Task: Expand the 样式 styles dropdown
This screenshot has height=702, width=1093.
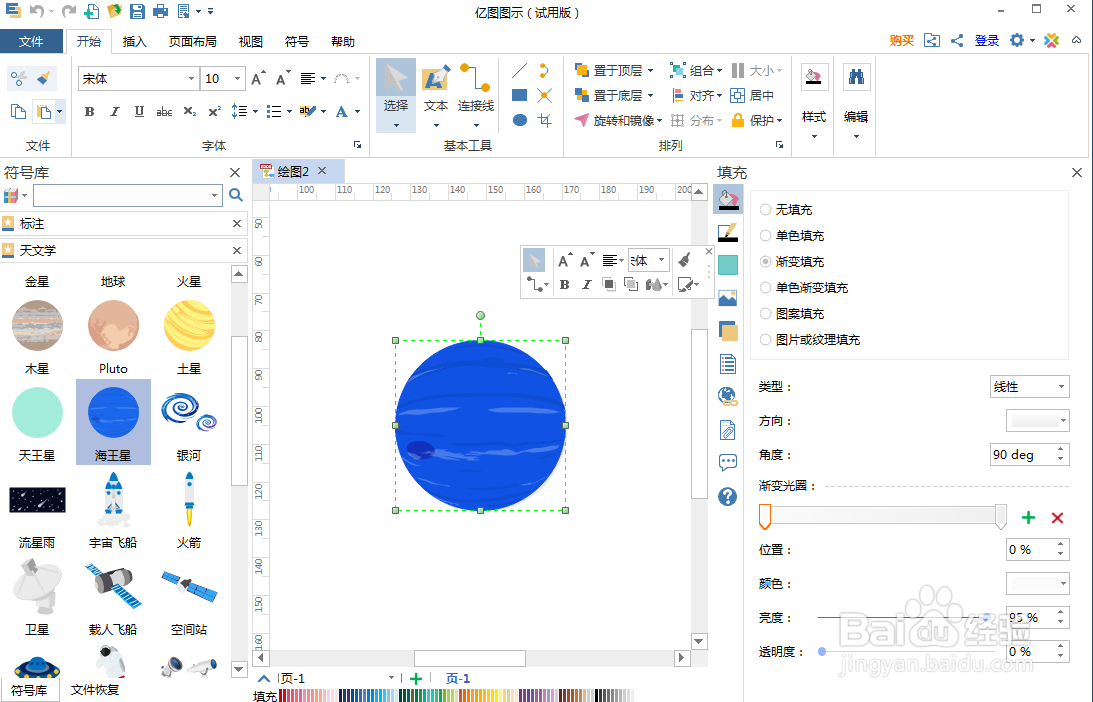Action: [814, 137]
